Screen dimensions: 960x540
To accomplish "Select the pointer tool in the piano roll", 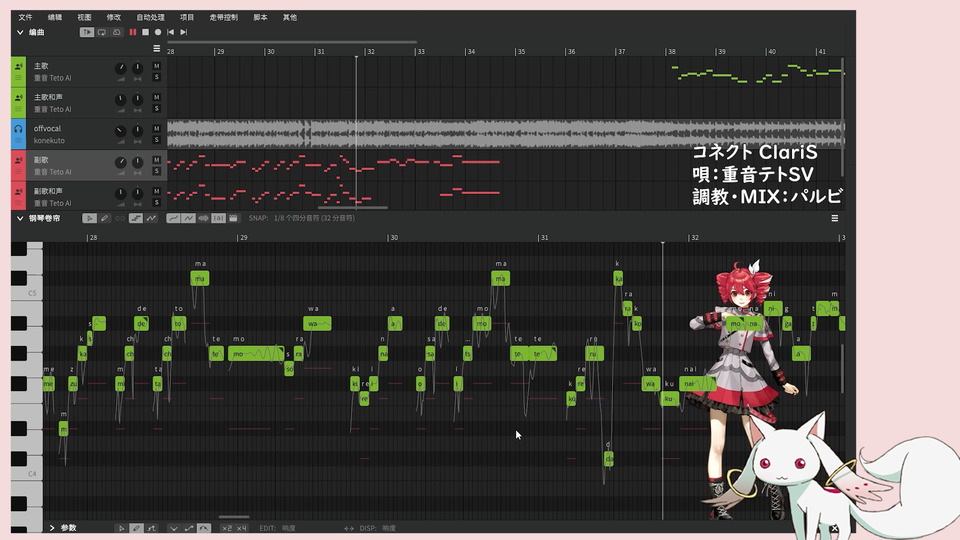I will (89, 218).
